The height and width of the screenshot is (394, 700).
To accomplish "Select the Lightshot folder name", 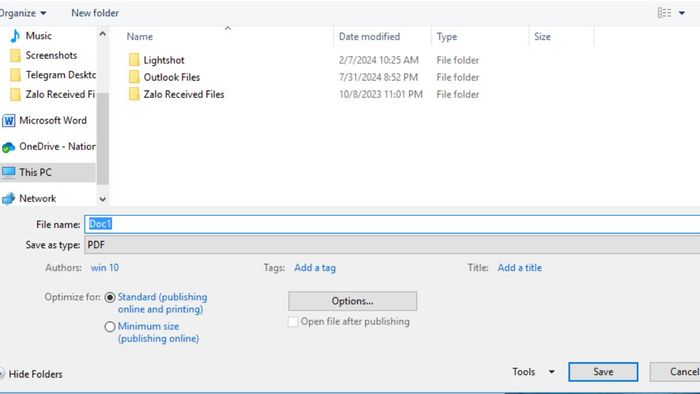I will pyautogui.click(x=164, y=60).
